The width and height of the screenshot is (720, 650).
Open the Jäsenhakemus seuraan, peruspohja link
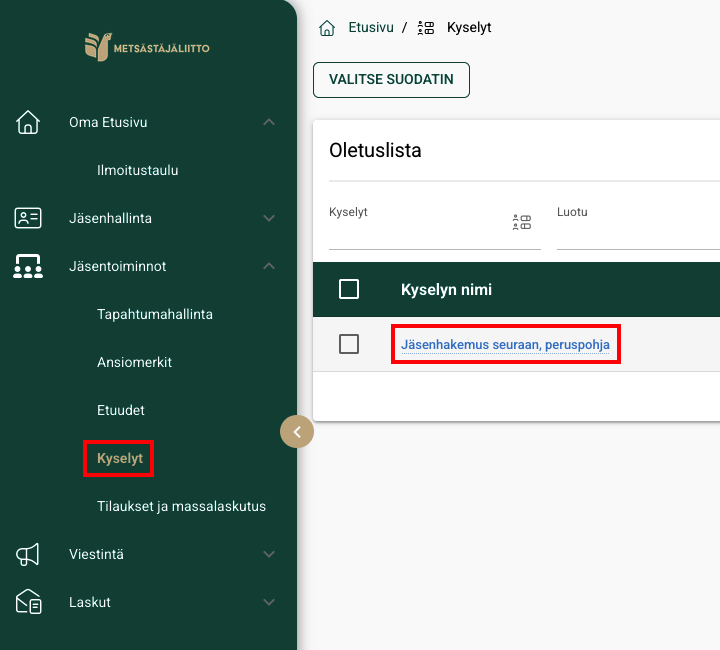(x=506, y=344)
